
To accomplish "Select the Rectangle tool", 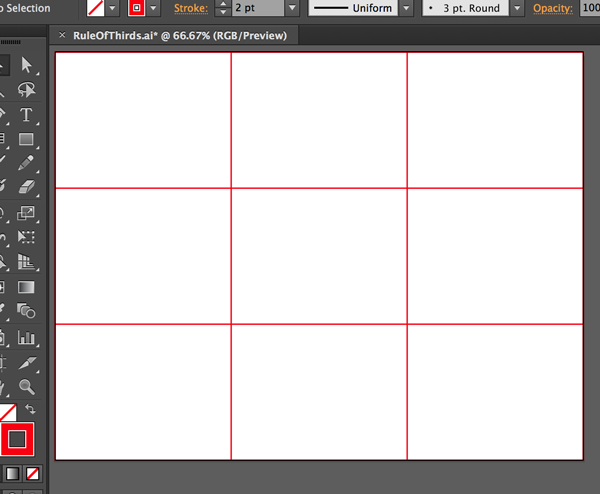I will point(26,139).
